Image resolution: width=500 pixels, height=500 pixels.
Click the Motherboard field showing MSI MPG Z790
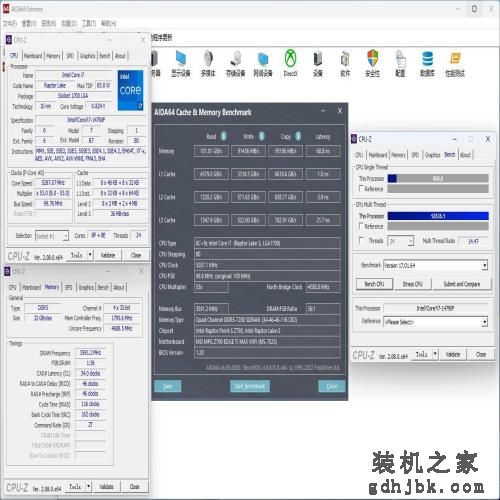click(x=267, y=342)
